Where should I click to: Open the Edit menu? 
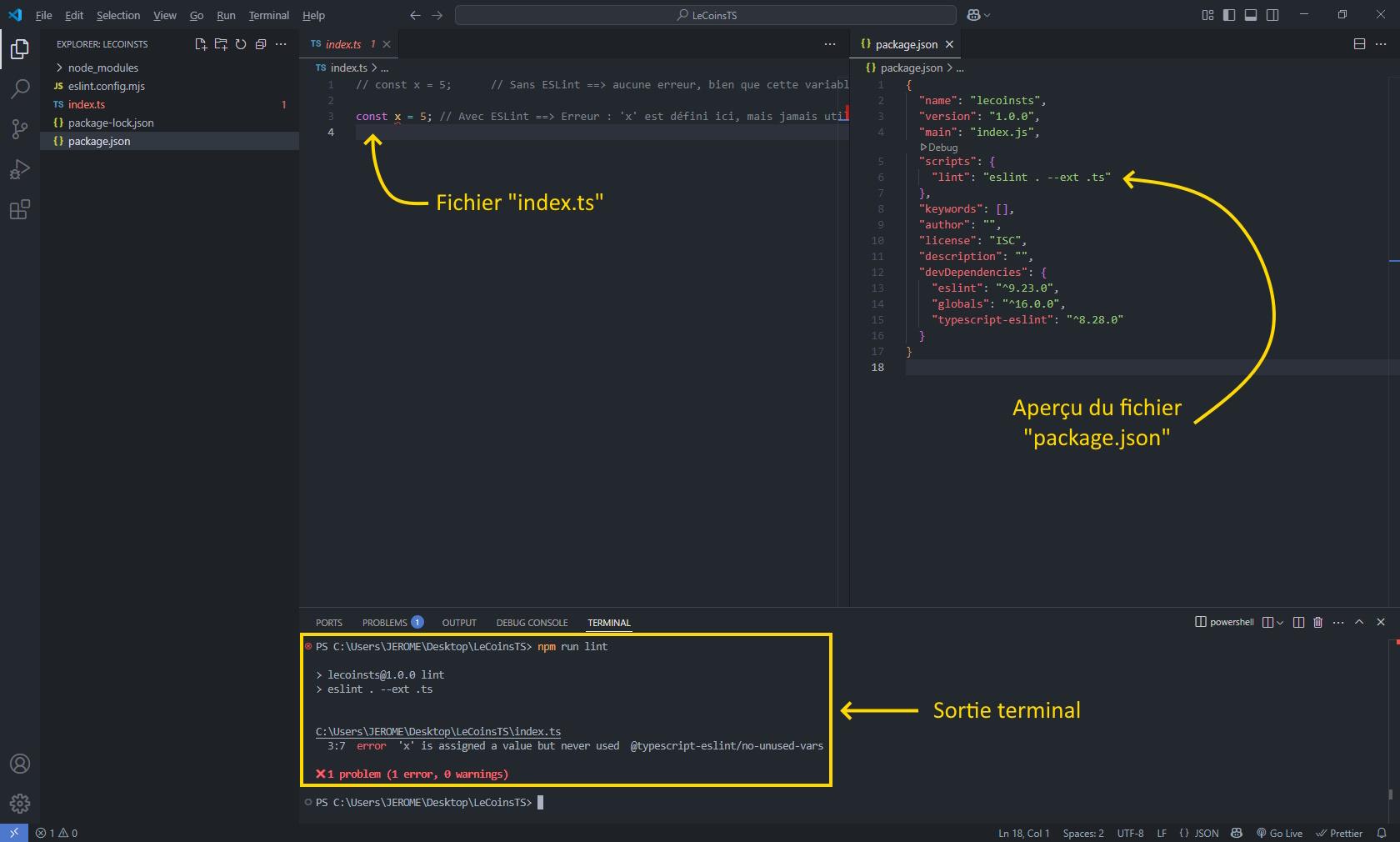74,15
